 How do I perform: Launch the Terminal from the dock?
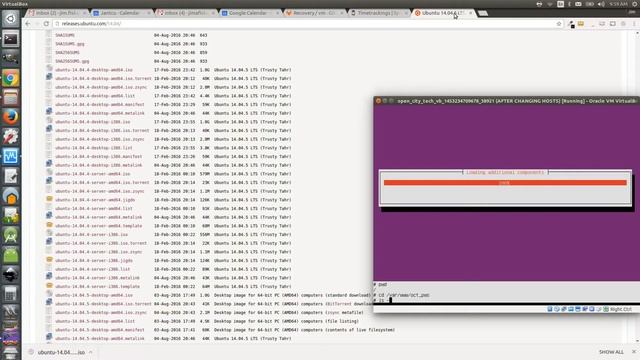click(x=11, y=39)
